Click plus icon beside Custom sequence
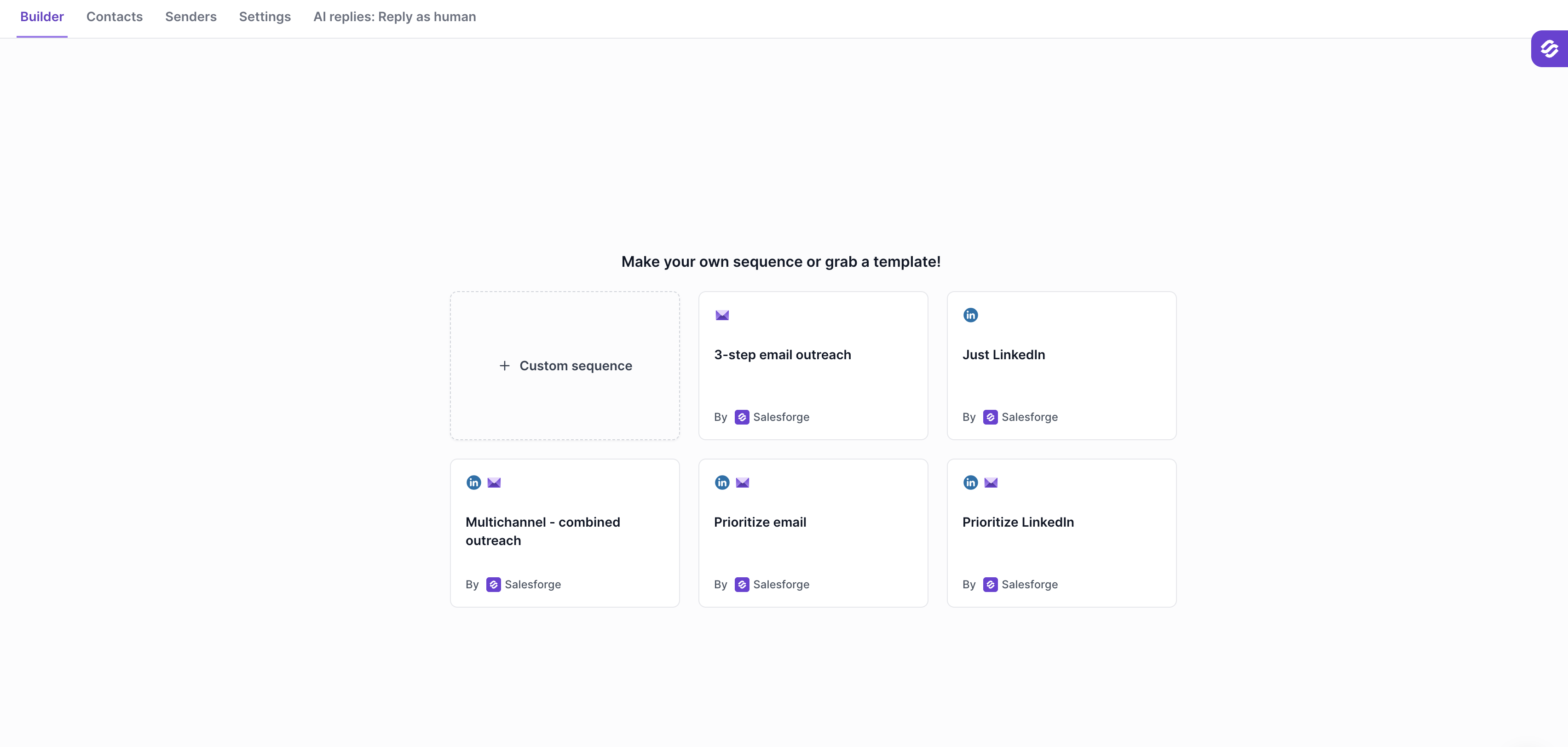Screen dimensions: 1568x747 tap(505, 366)
